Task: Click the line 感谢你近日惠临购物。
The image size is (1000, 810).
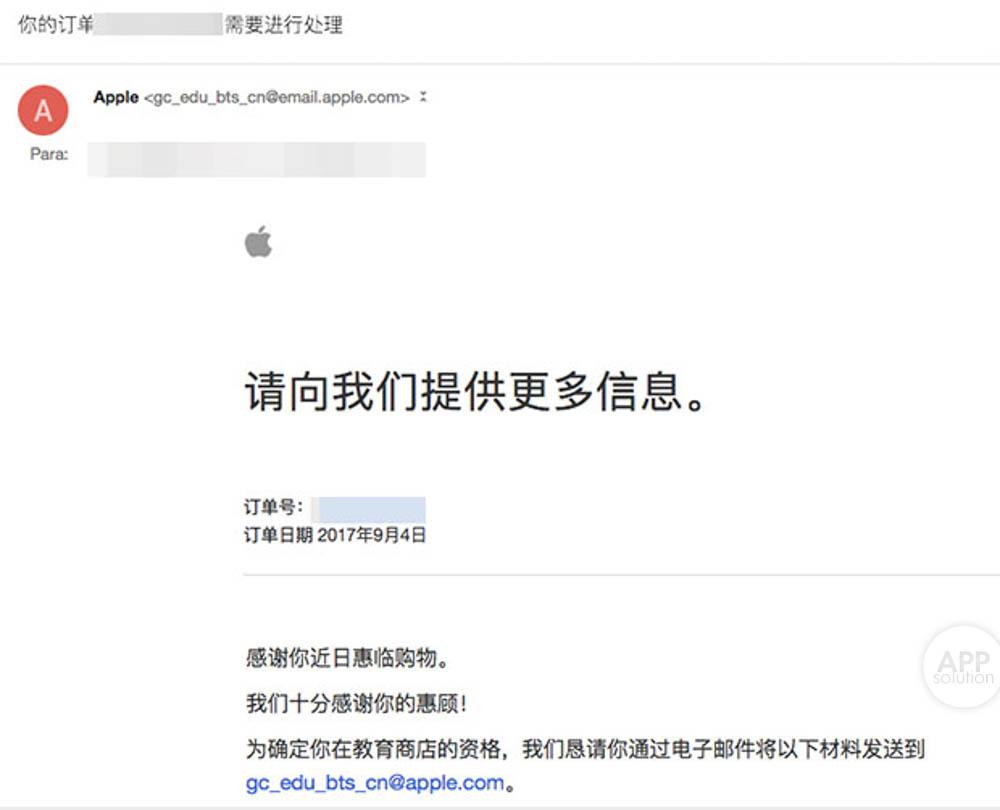Action: click(x=348, y=658)
